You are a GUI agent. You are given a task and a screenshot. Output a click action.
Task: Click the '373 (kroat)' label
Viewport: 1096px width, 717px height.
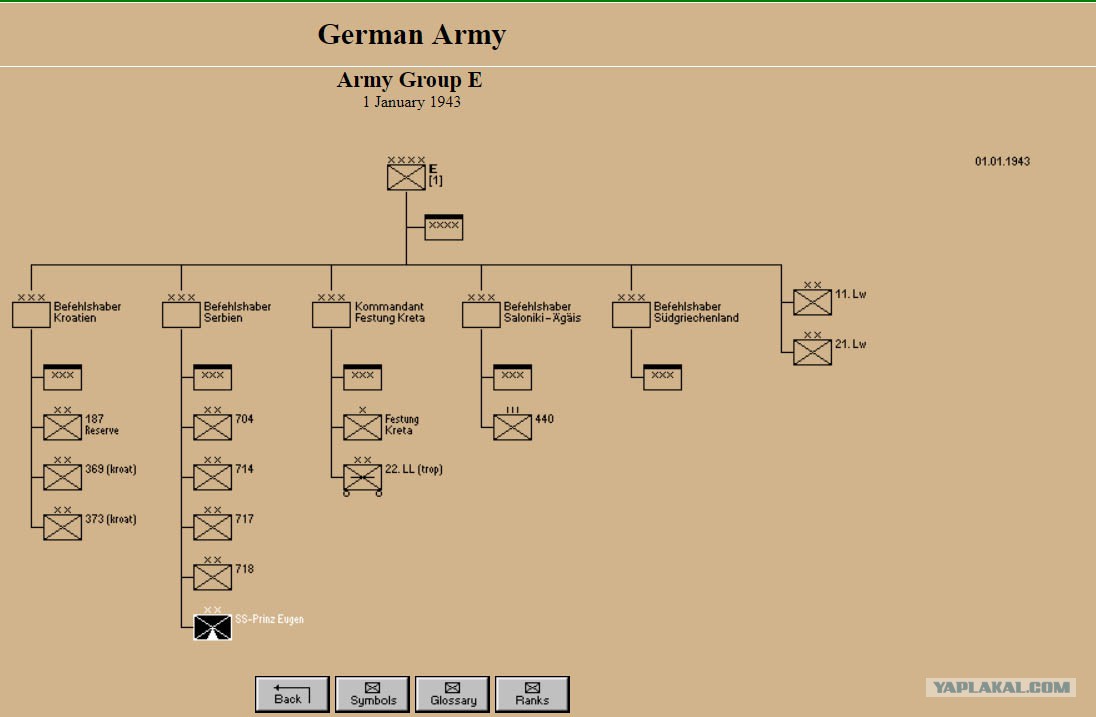click(x=110, y=519)
